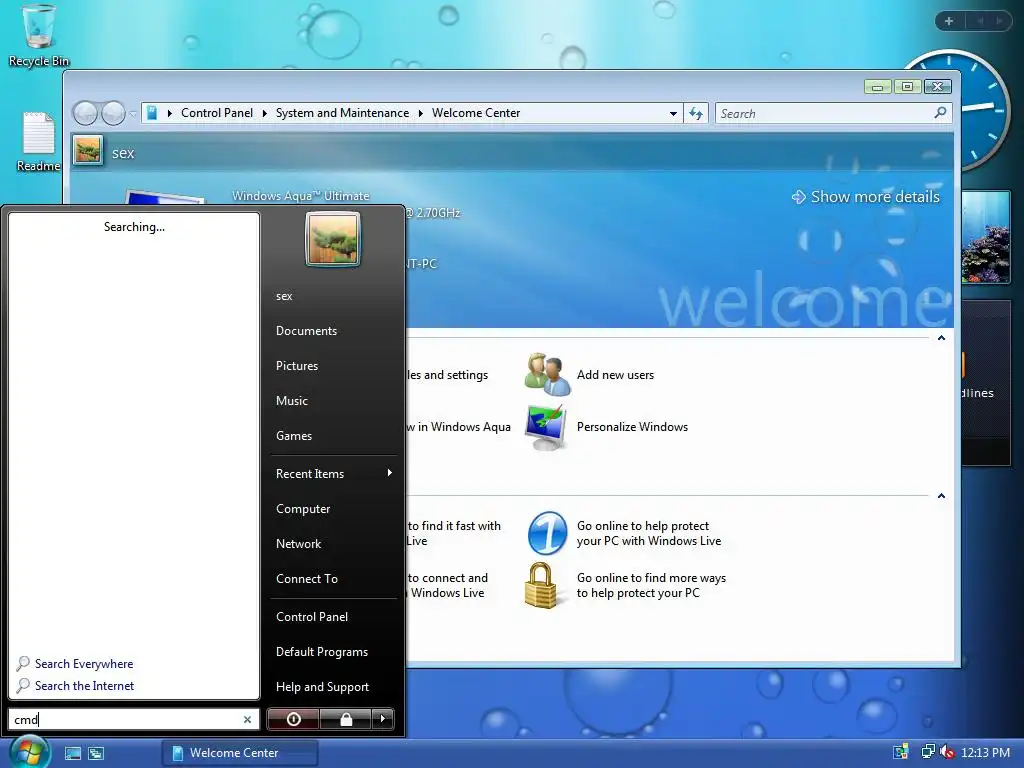Viewport: 1024px width, 768px height.
Task: Click the Add new users link
Action: pyautogui.click(x=615, y=375)
